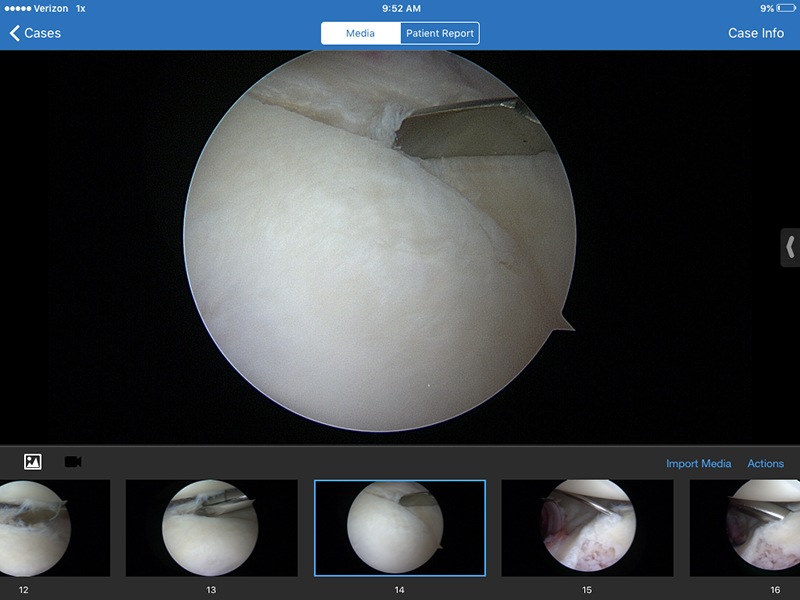The image size is (800, 600).
Task: Open the Actions menu
Action: [765, 463]
